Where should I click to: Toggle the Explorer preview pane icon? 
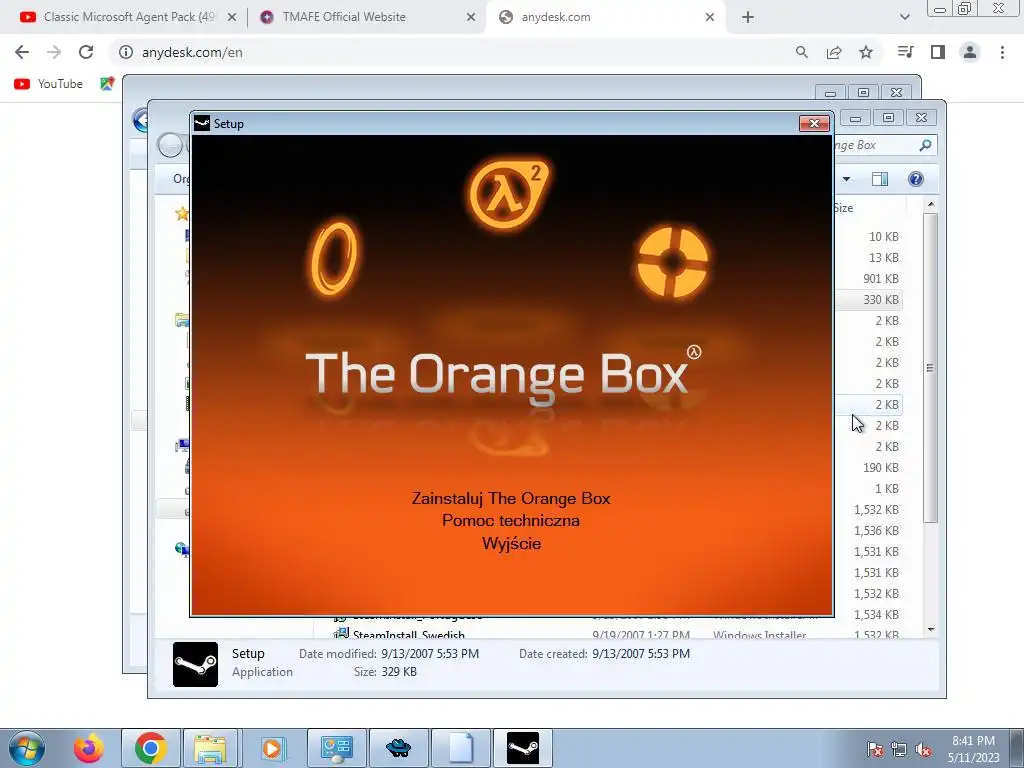pos(880,179)
